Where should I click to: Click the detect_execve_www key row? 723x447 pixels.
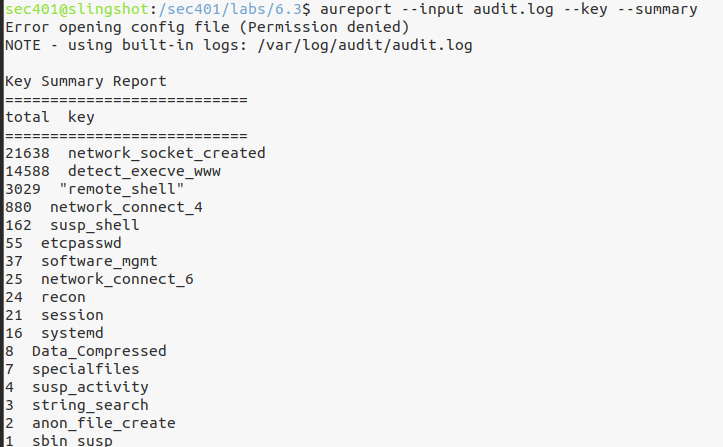(144, 171)
